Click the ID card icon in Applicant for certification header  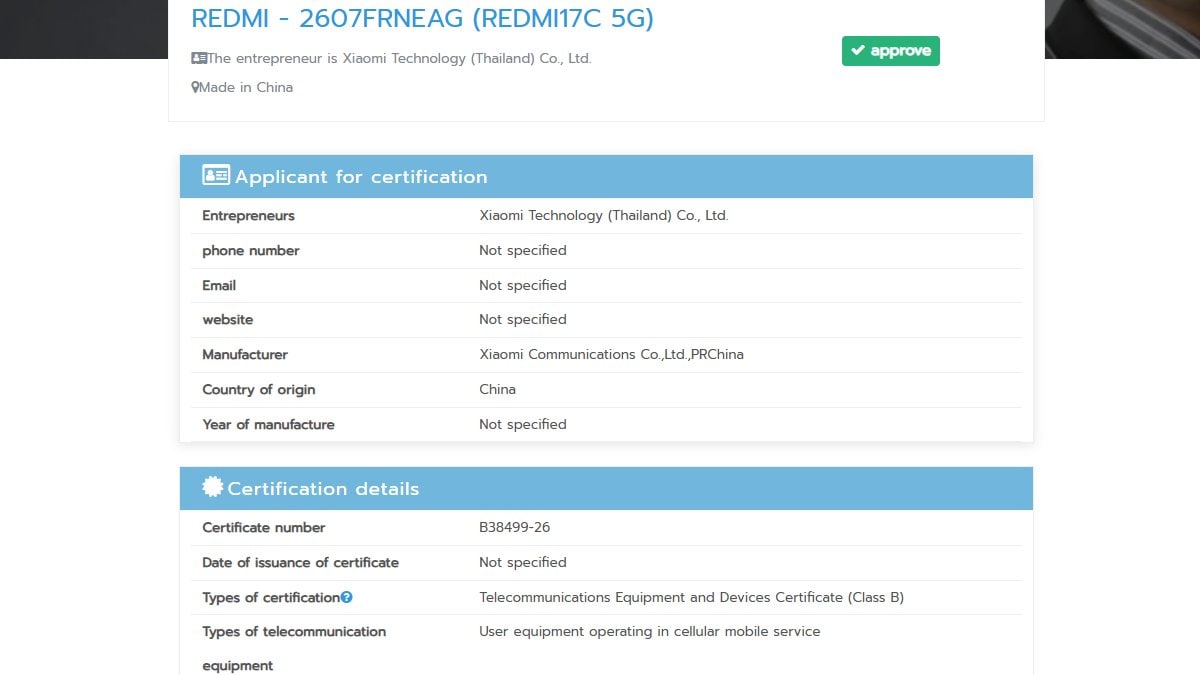[x=216, y=176]
